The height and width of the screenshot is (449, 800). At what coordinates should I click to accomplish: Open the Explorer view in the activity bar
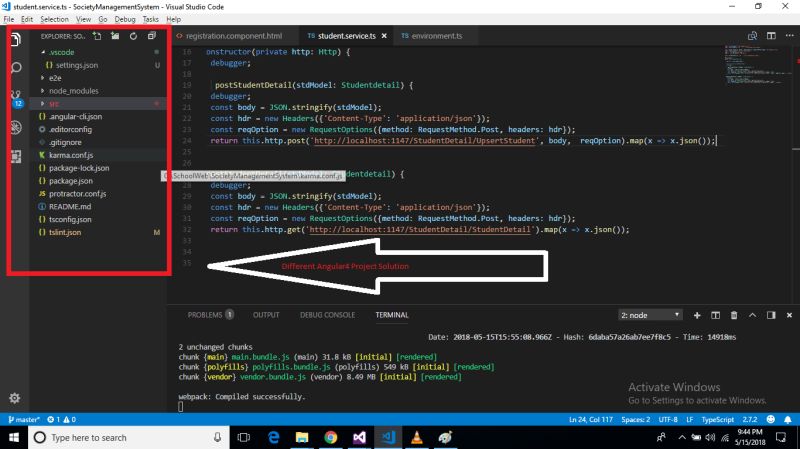[x=15, y=39]
